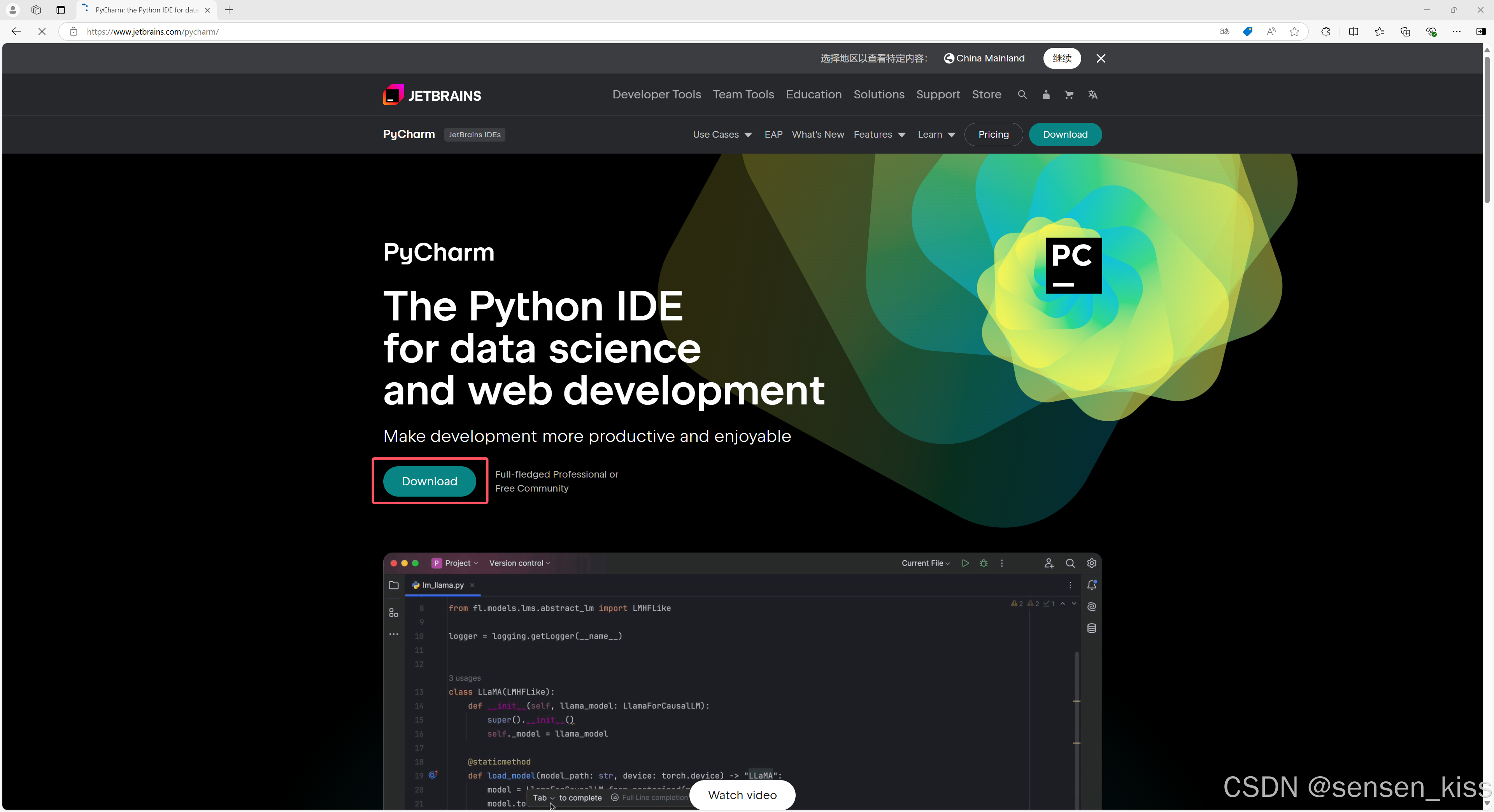Add page to favorites star icon

(1294, 31)
